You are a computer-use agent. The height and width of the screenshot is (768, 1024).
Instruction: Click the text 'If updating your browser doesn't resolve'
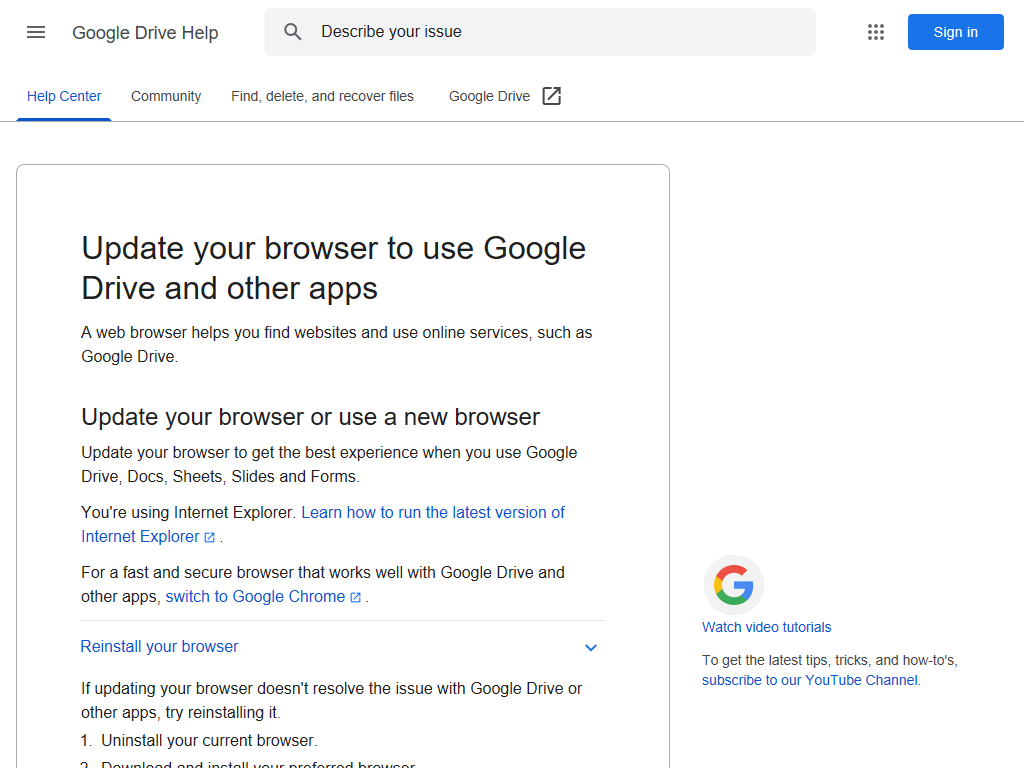[331, 700]
